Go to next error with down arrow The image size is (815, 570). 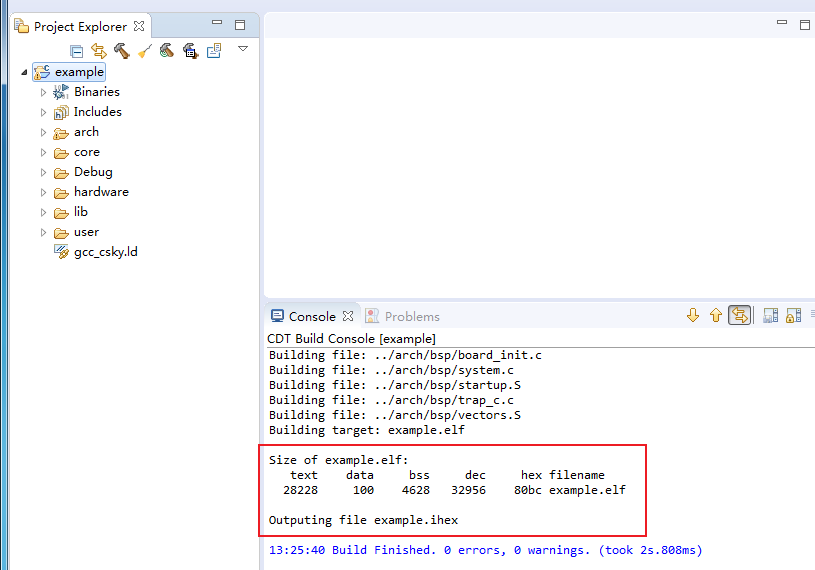pyautogui.click(x=693, y=315)
